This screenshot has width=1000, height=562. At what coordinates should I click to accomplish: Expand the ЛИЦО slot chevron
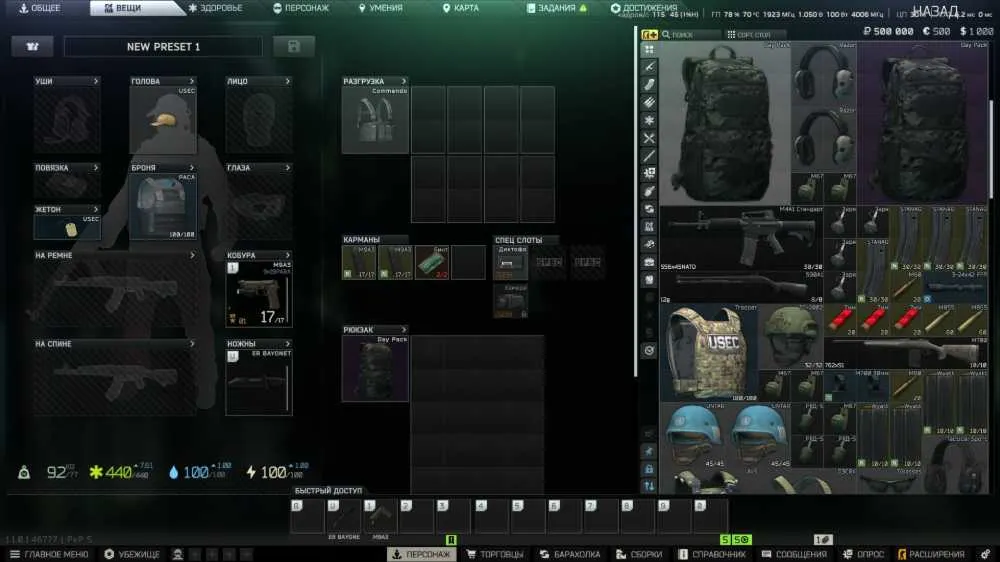click(x=288, y=81)
